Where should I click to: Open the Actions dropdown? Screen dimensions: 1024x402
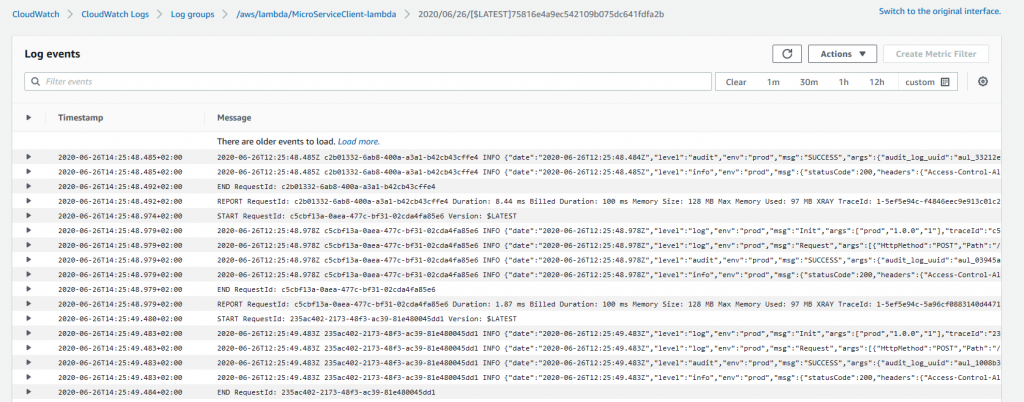(x=842, y=54)
